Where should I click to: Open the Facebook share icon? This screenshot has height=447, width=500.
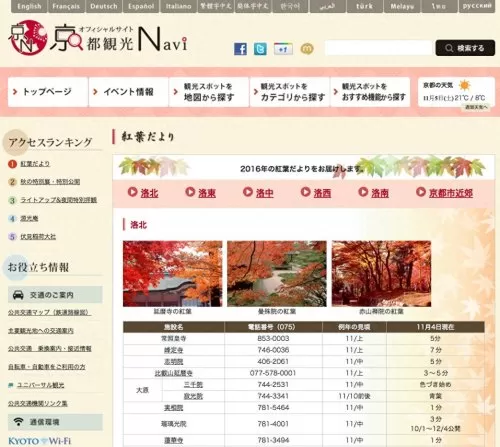point(240,49)
